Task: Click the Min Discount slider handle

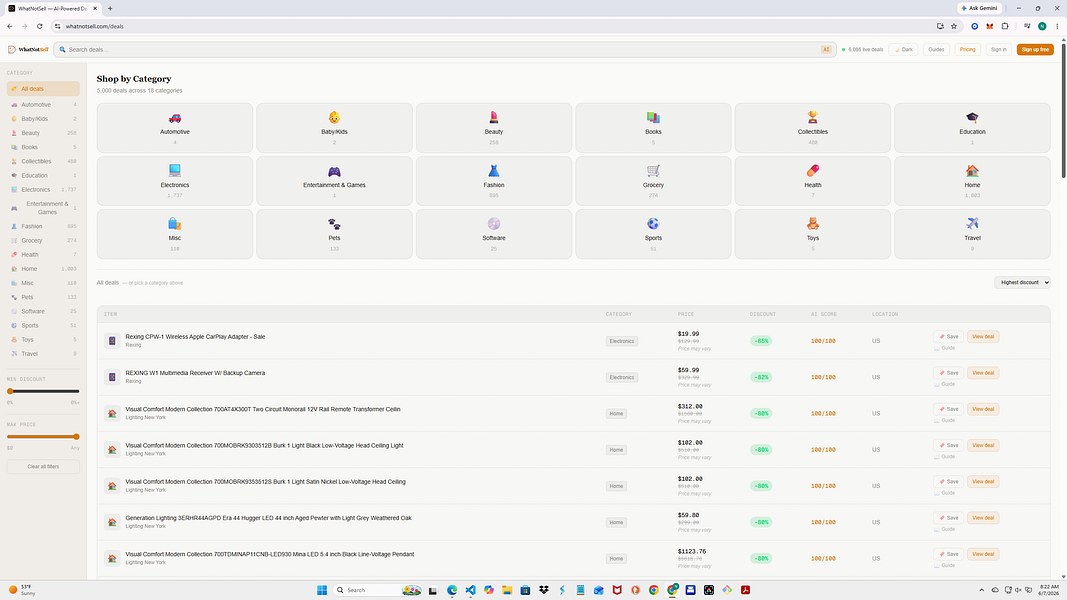Action: pyautogui.click(x=10, y=391)
